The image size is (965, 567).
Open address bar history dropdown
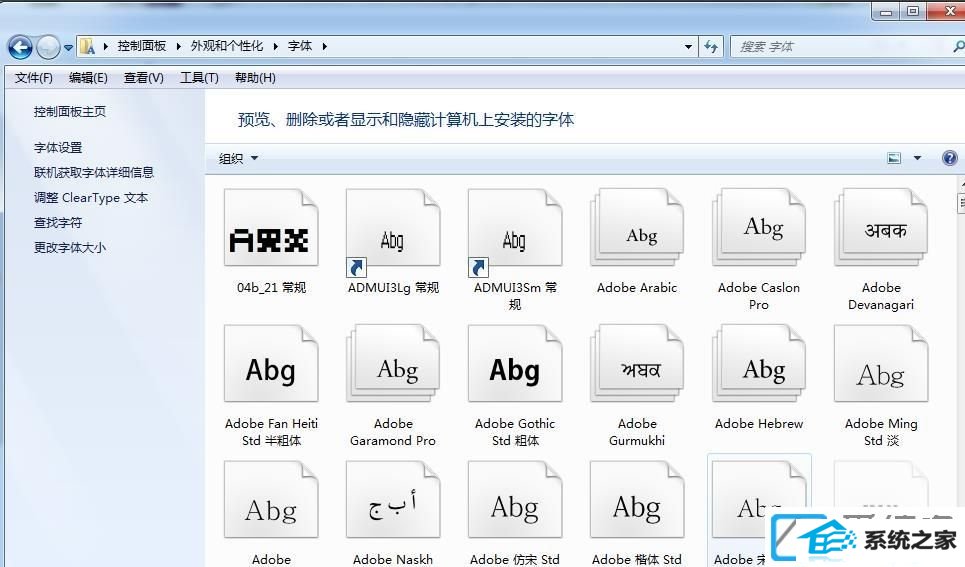688,46
